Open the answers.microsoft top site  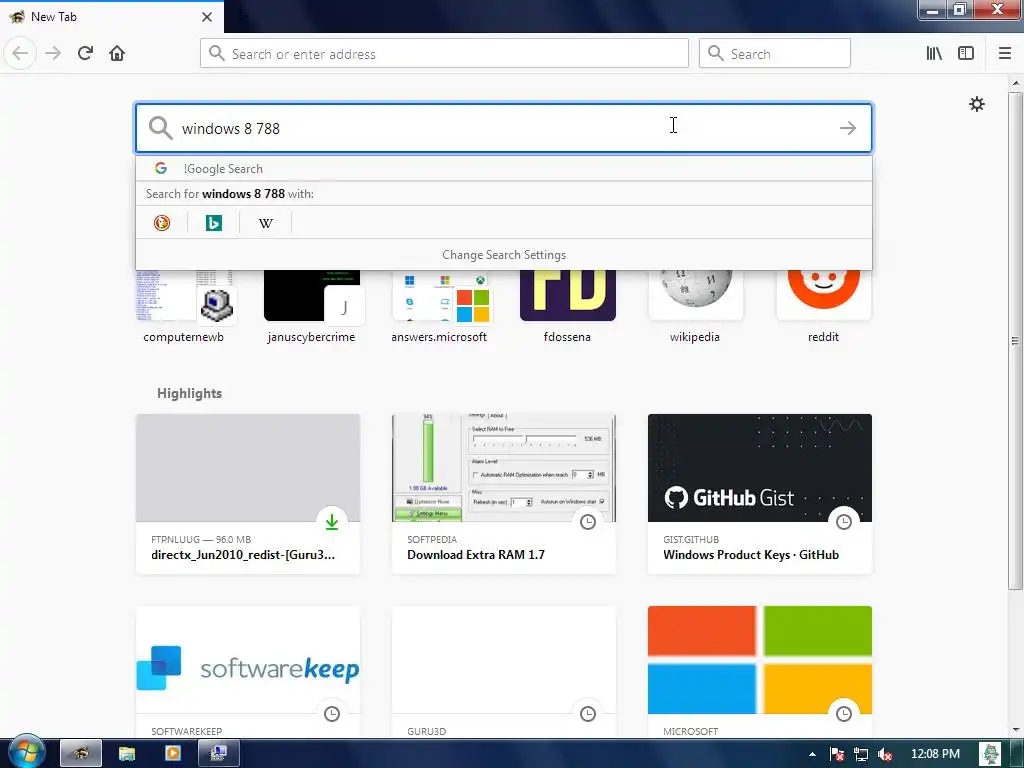click(x=440, y=307)
